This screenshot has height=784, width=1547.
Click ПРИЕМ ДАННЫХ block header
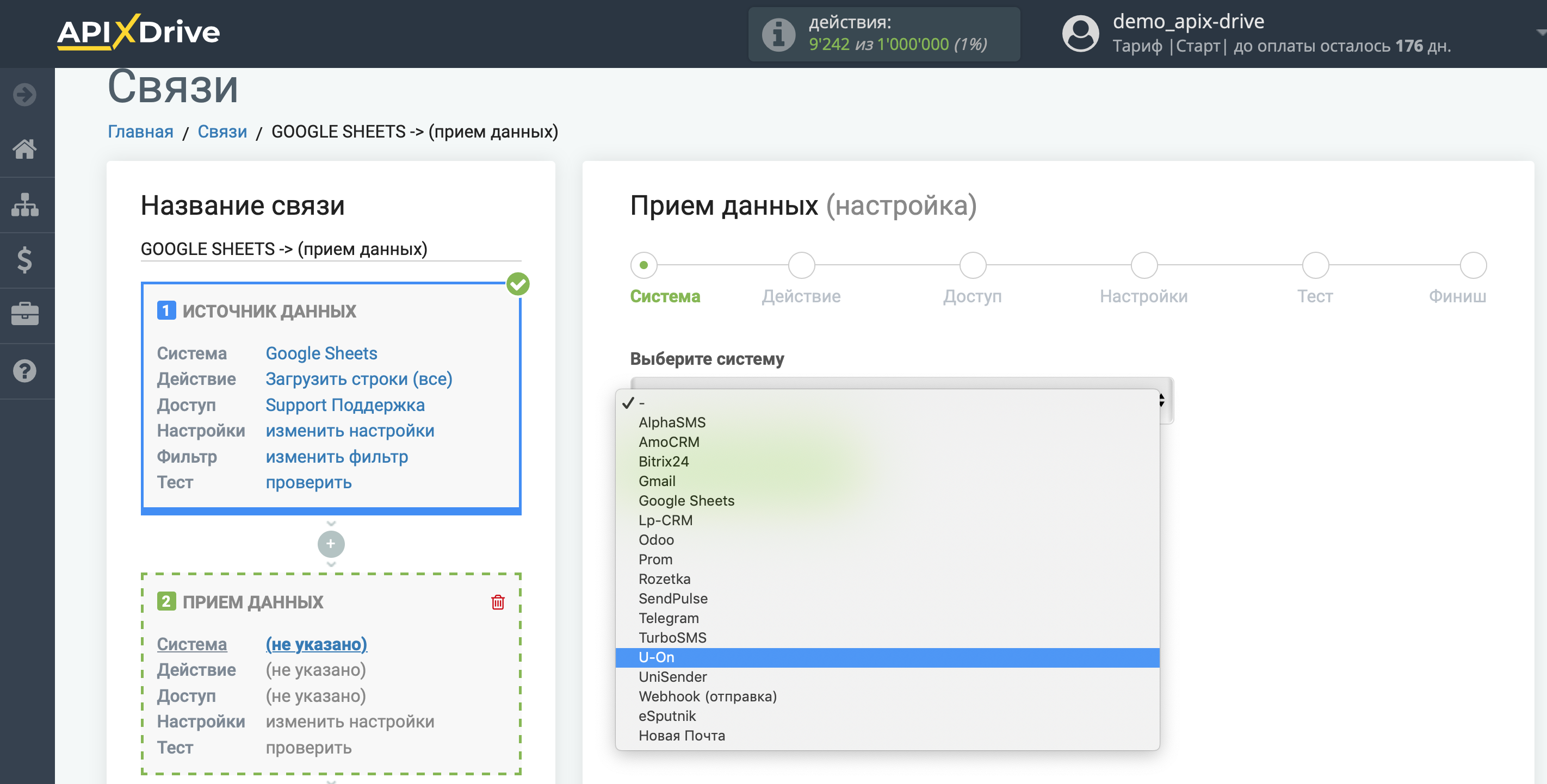[x=253, y=601]
